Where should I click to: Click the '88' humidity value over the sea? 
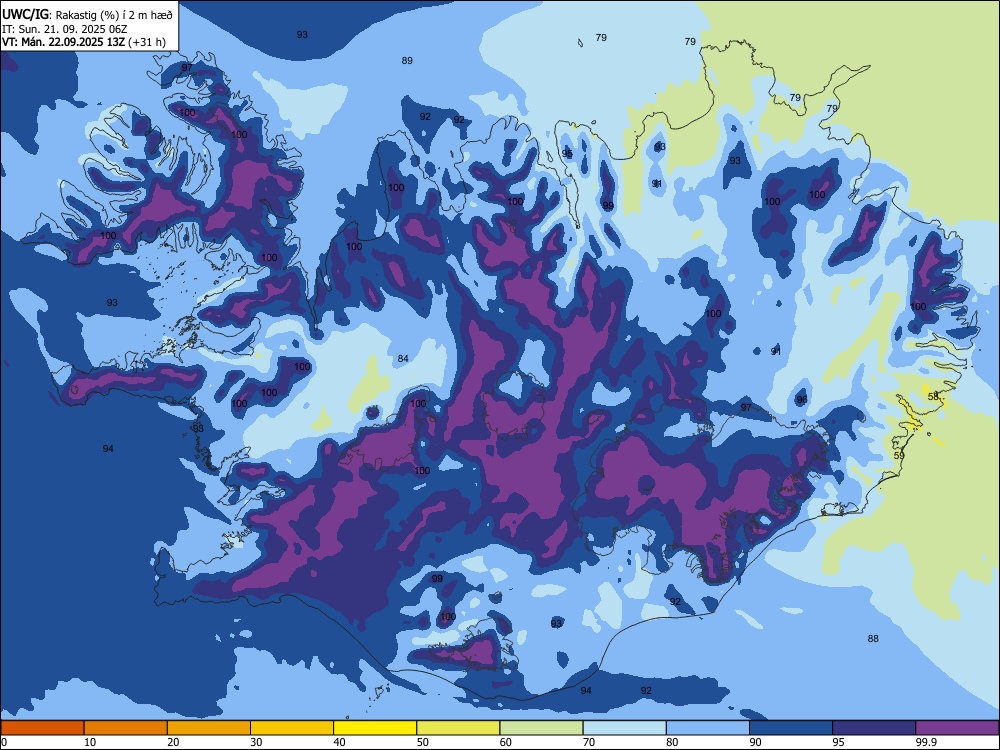(x=873, y=638)
